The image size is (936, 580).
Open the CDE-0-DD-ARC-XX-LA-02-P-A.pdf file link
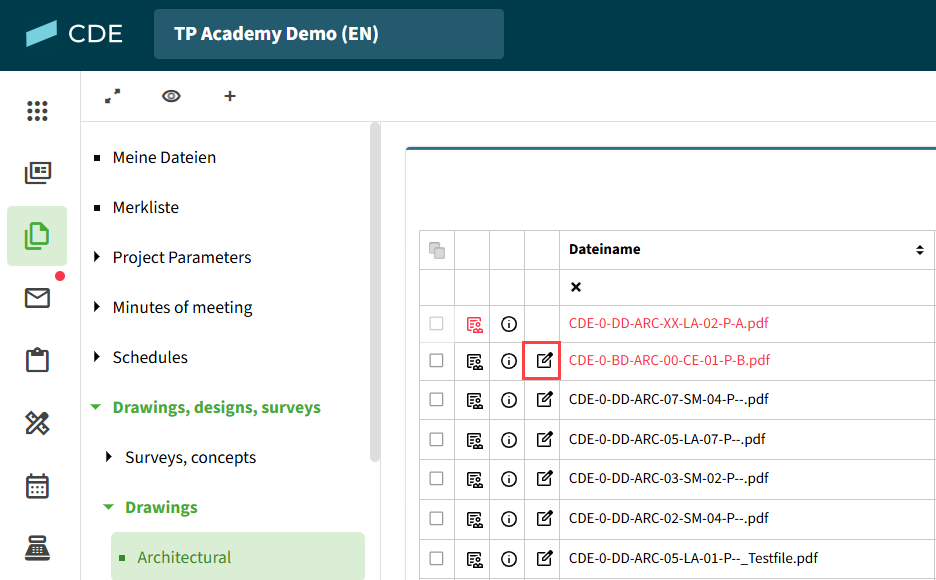(x=668, y=323)
